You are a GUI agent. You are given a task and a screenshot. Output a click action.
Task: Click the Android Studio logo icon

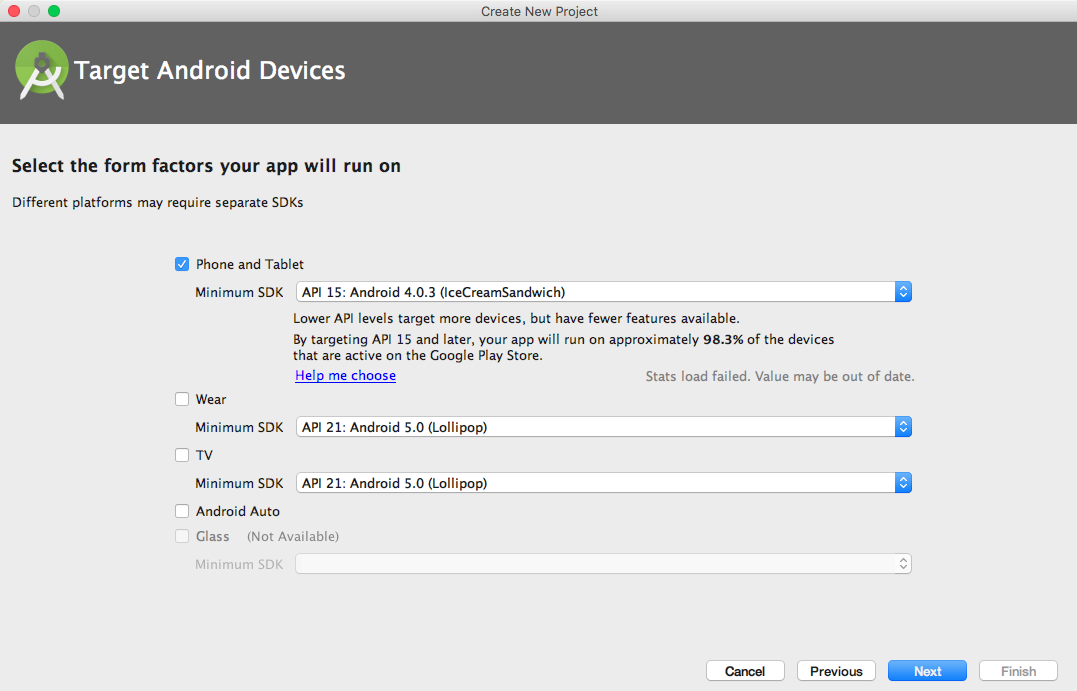click(x=41, y=70)
